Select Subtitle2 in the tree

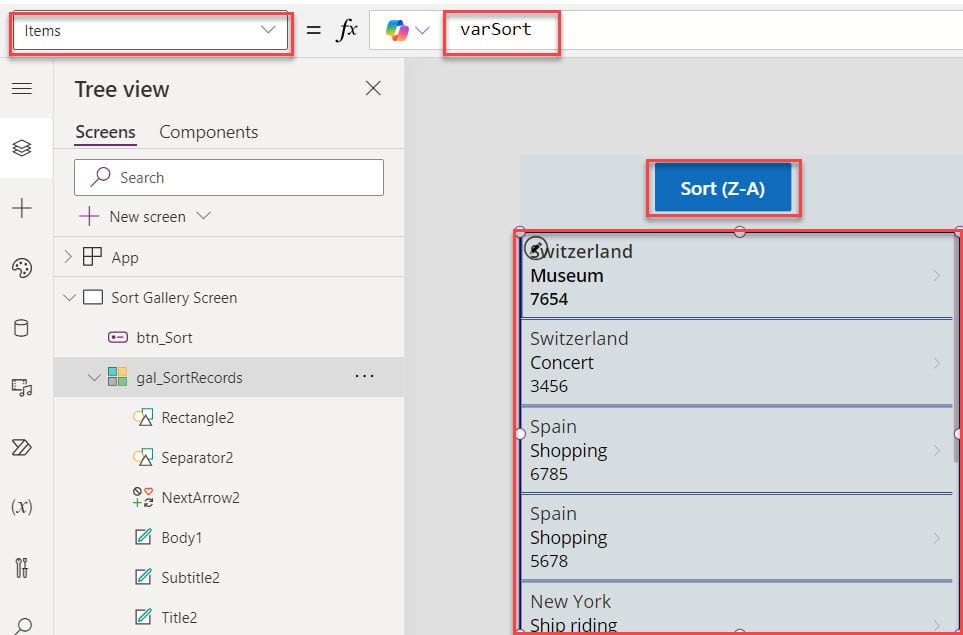[190, 577]
